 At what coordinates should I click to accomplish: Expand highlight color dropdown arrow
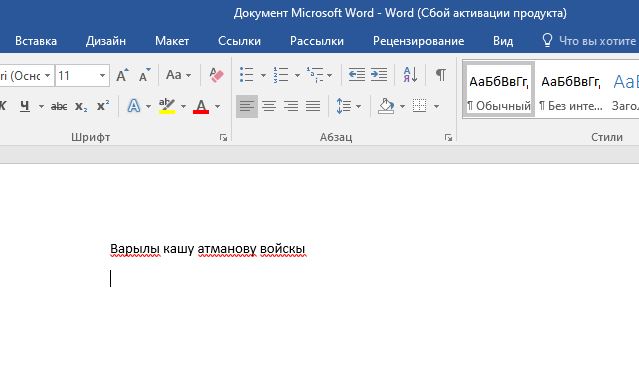pyautogui.click(x=183, y=107)
